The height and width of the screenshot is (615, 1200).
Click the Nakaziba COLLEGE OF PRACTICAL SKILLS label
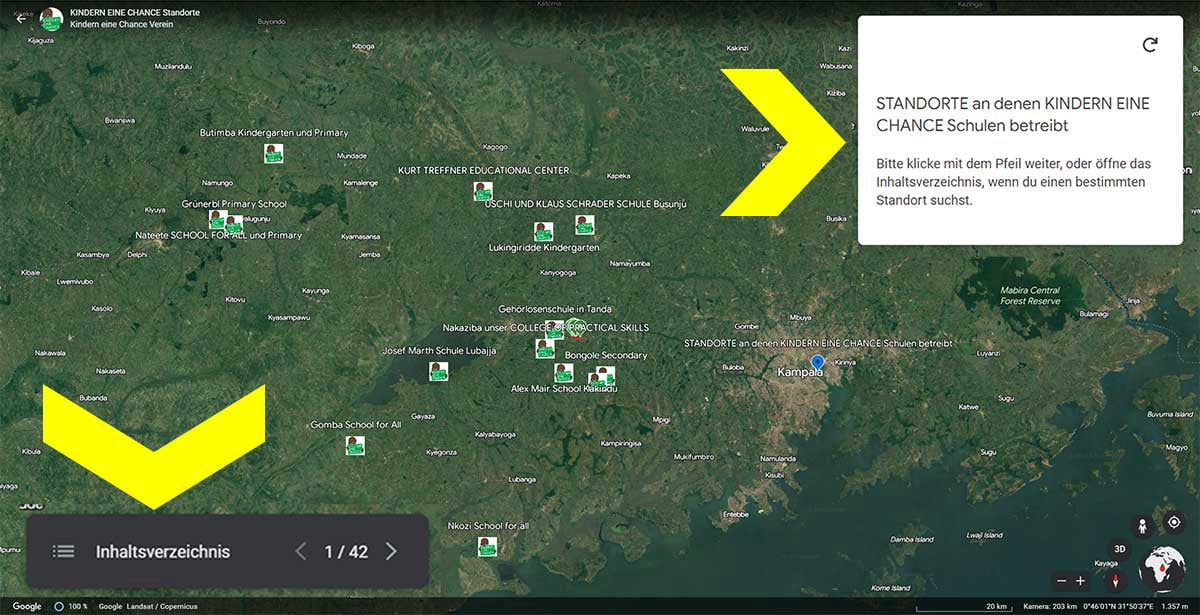click(546, 328)
